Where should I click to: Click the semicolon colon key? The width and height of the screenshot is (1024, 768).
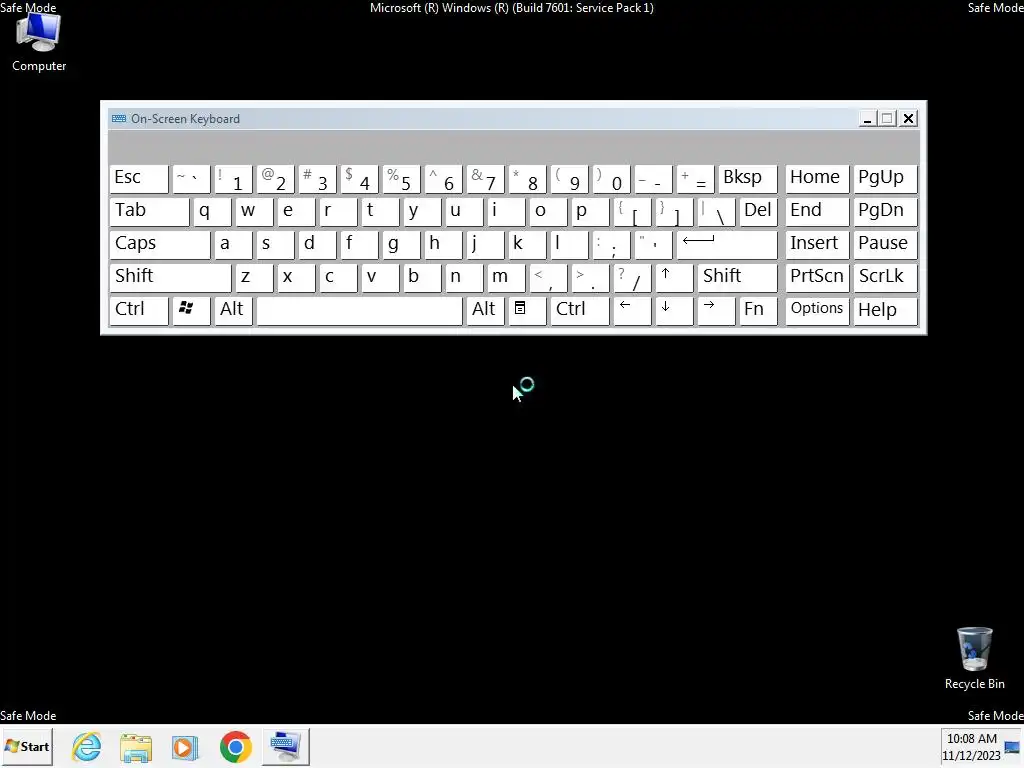click(x=611, y=244)
